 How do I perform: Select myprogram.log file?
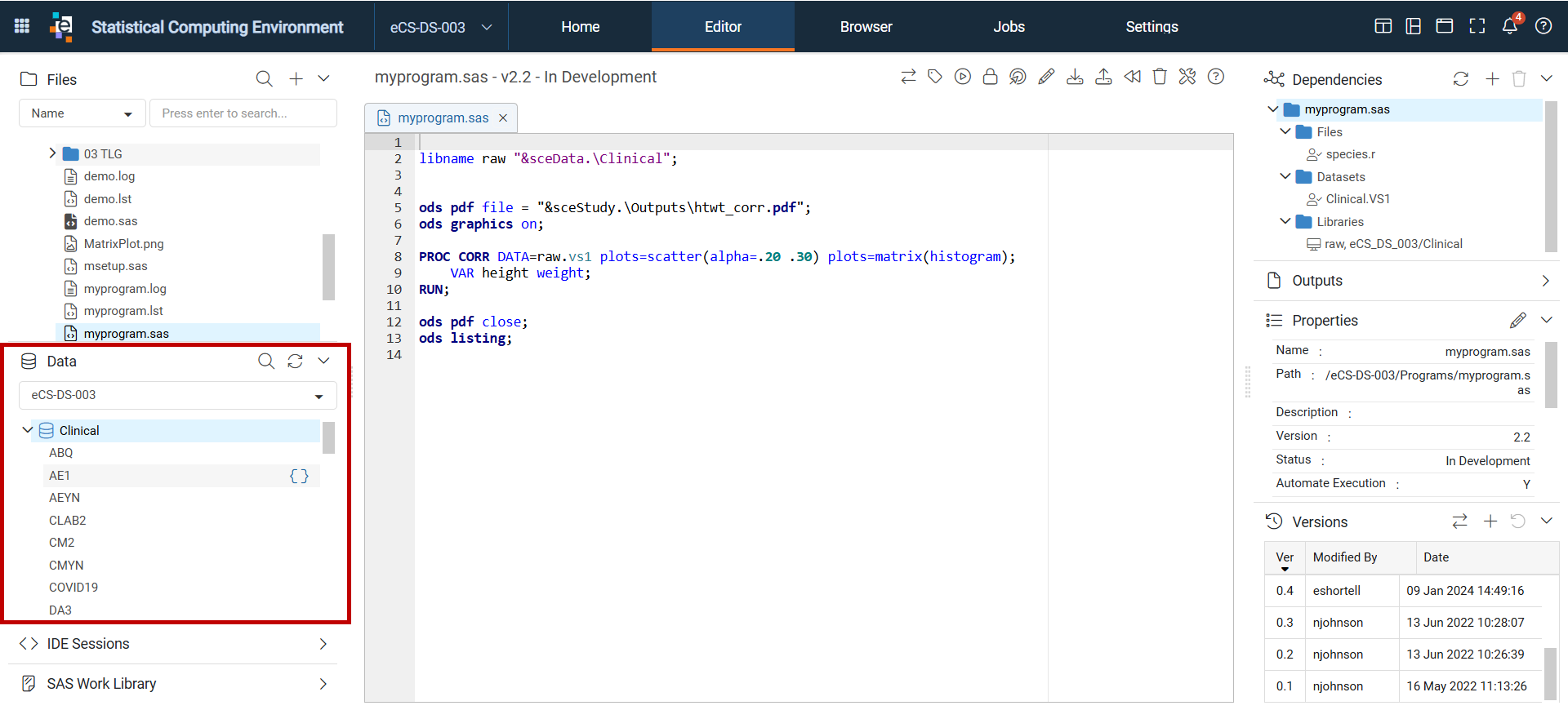(125, 289)
